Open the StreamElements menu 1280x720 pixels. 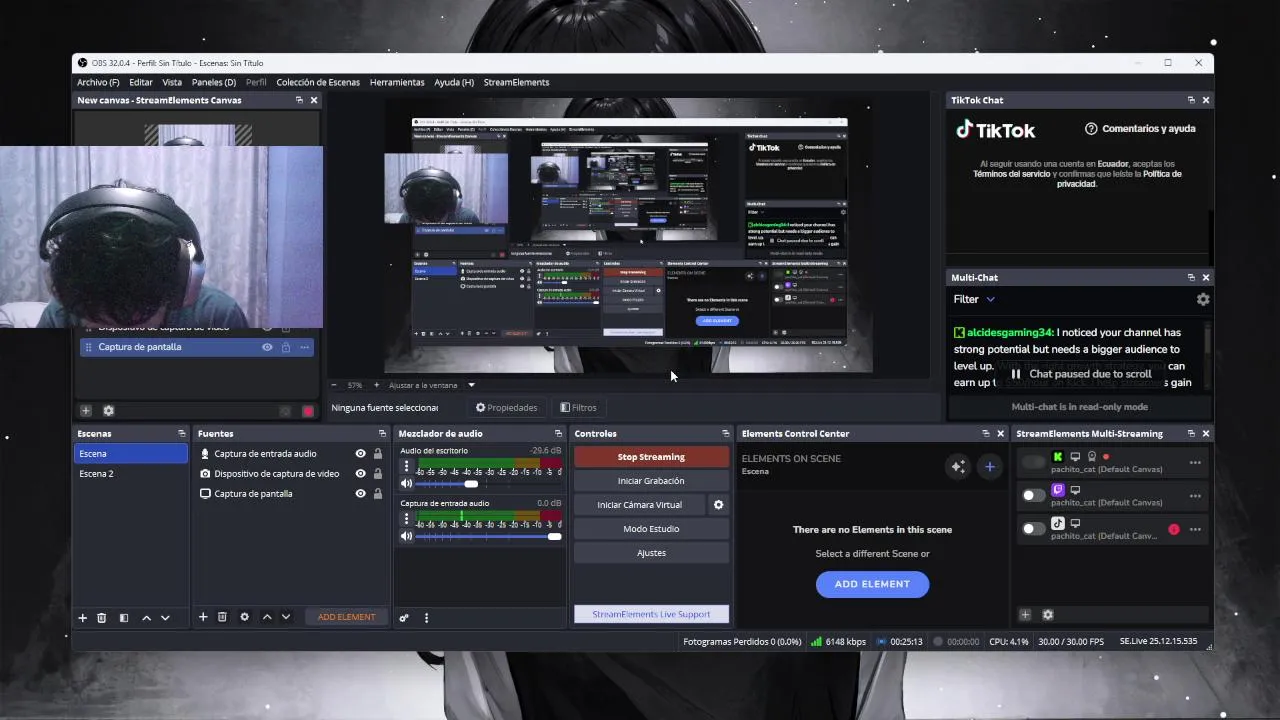(x=516, y=82)
